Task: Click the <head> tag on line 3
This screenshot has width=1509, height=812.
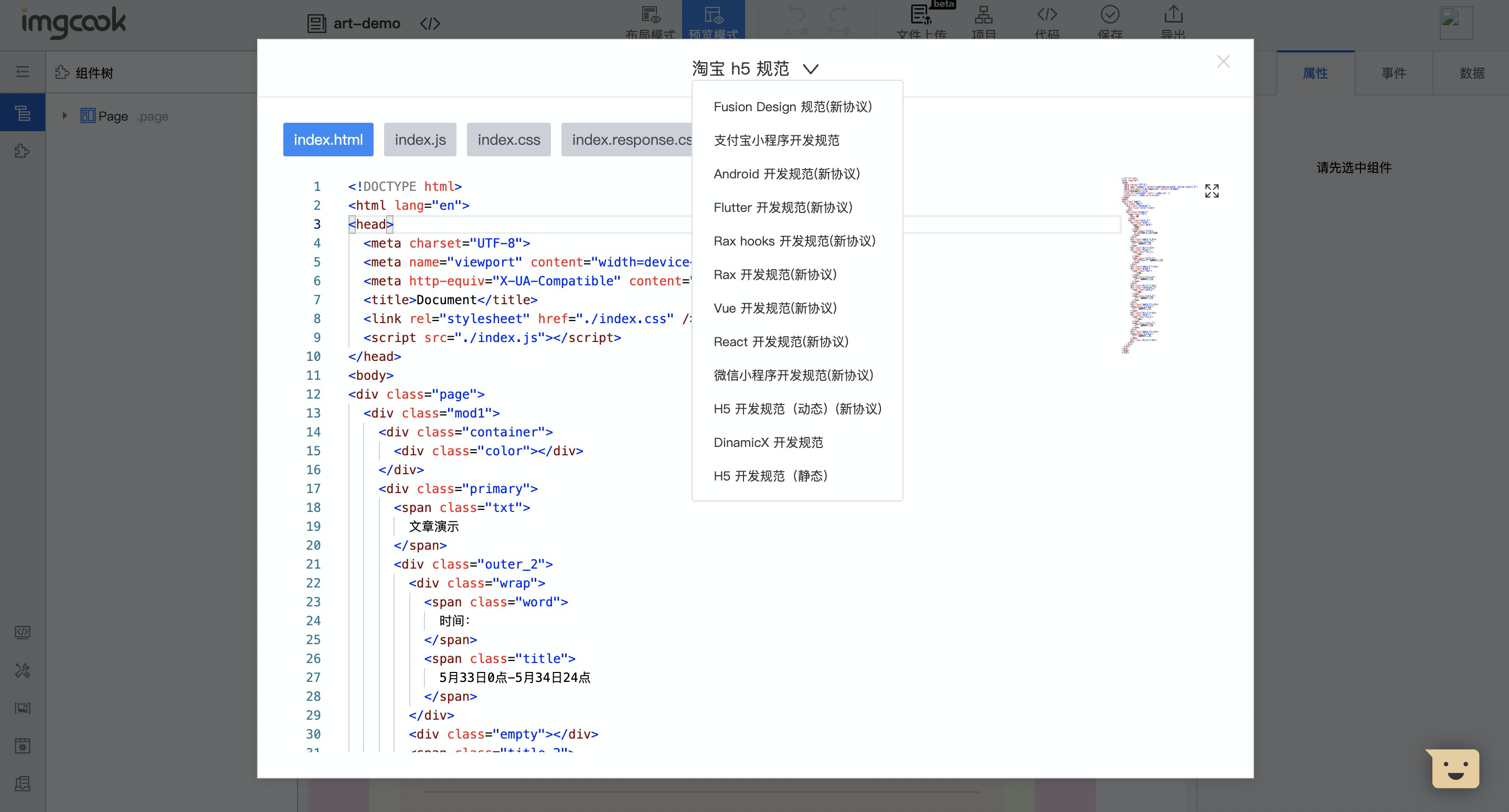Action: click(x=371, y=224)
